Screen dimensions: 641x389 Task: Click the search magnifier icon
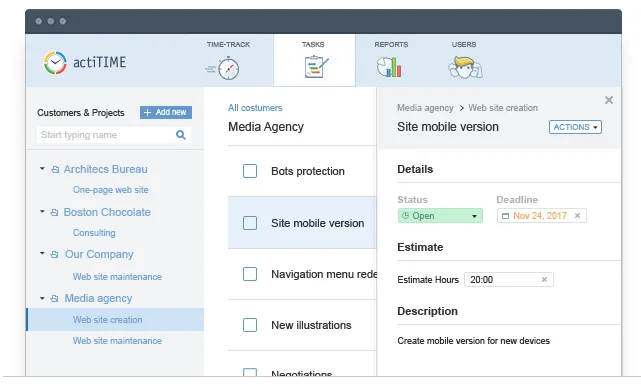coord(181,135)
